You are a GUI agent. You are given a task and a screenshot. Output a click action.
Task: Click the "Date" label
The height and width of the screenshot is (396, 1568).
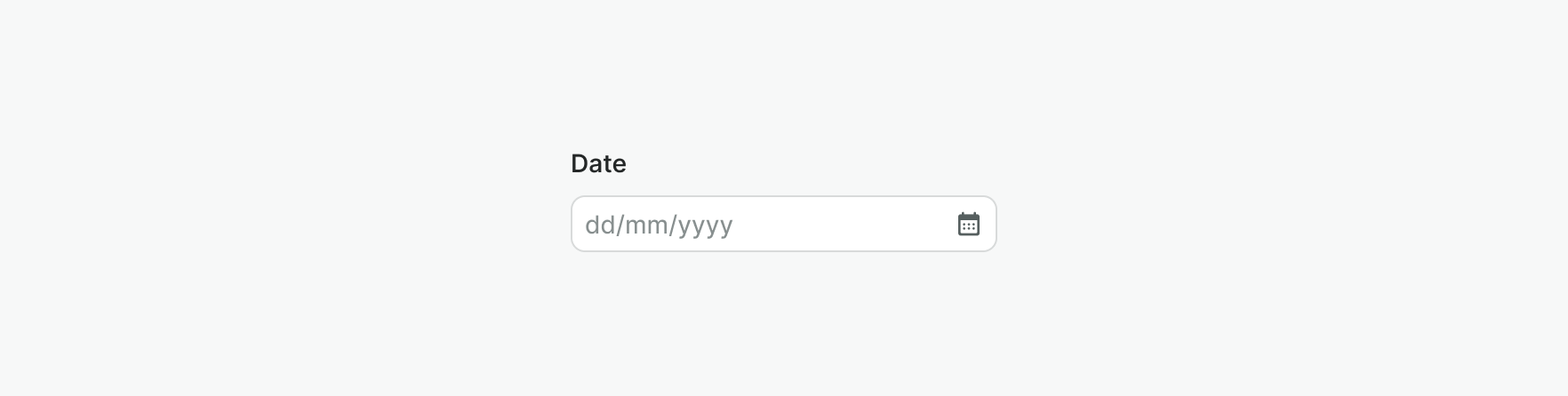(x=598, y=163)
